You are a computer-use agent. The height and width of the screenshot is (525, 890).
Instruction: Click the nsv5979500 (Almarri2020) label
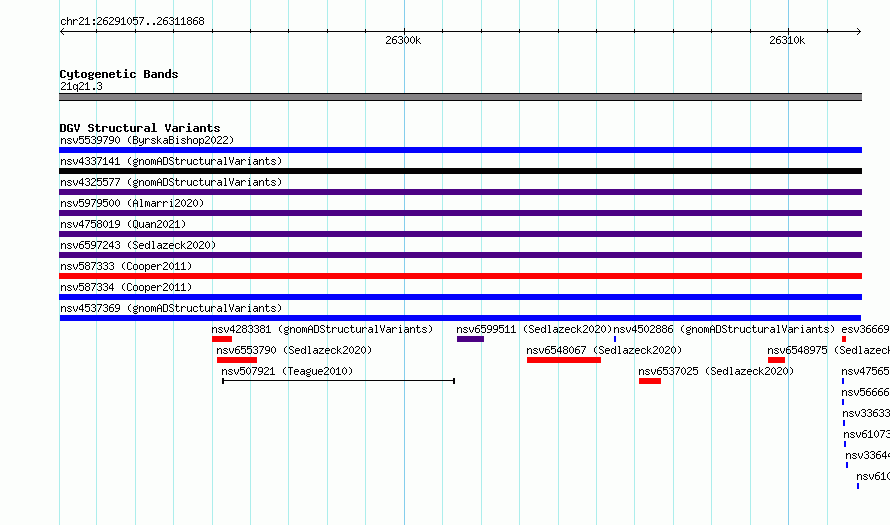coord(132,203)
